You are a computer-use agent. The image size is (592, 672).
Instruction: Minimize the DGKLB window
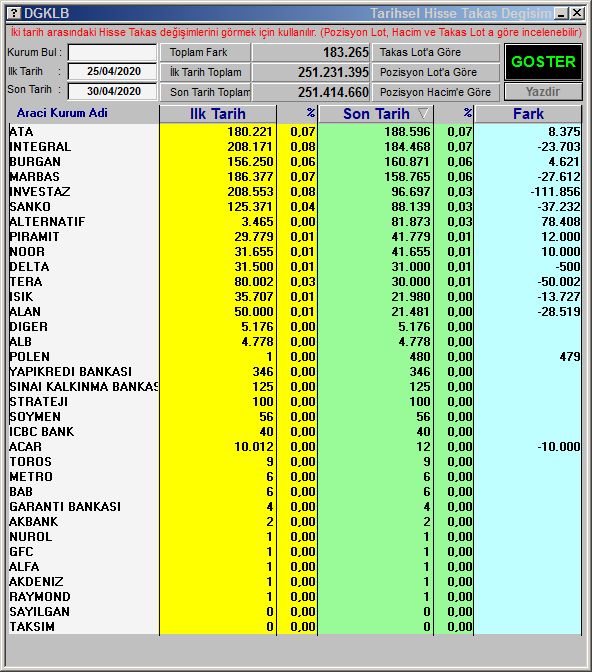[561, 13]
